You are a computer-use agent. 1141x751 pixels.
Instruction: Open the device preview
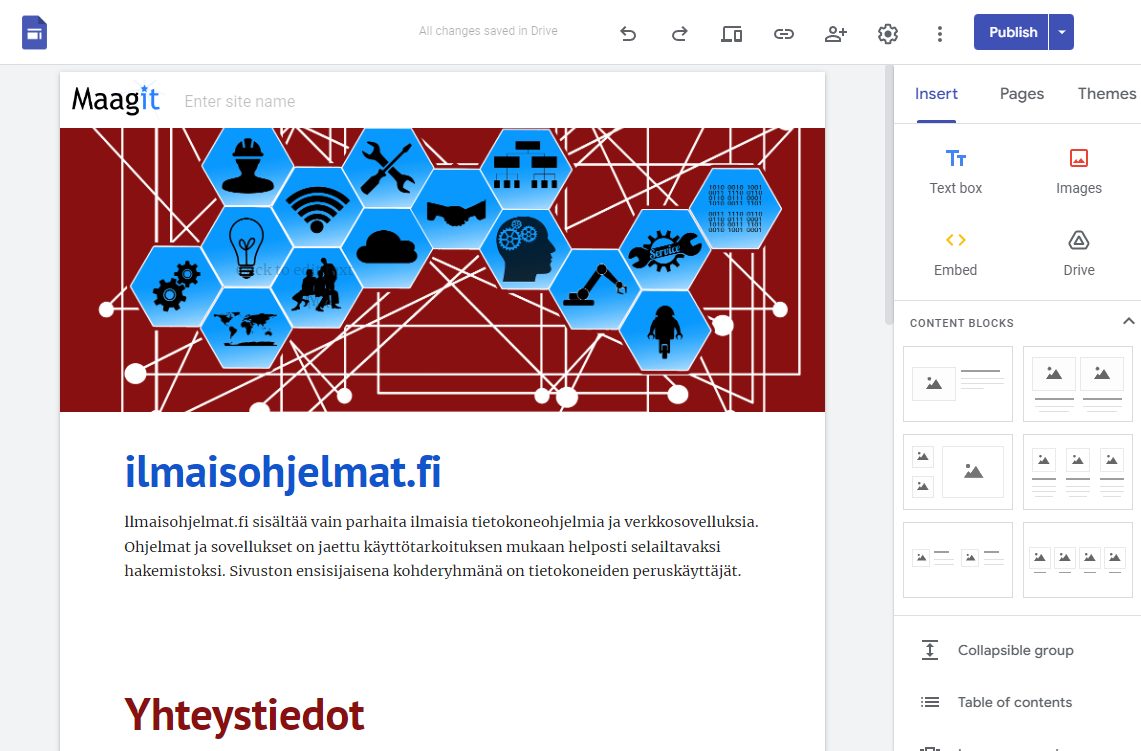point(731,33)
